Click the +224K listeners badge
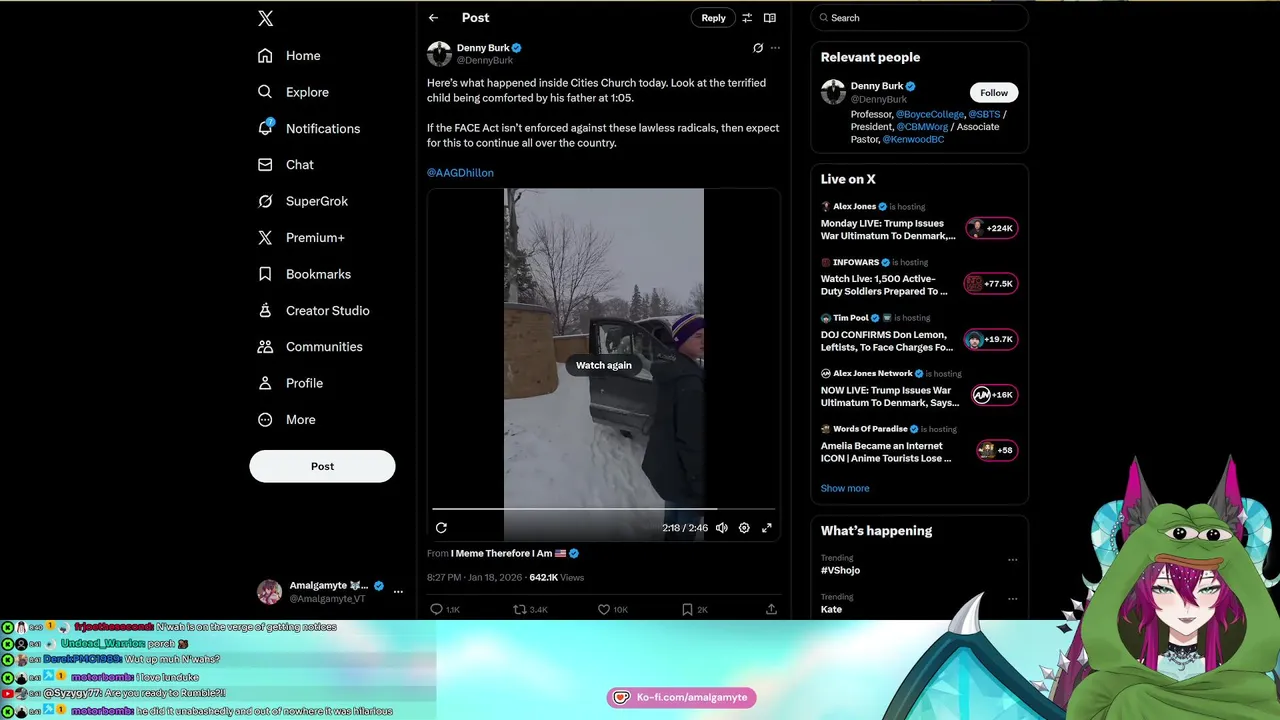 pyautogui.click(x=991, y=228)
